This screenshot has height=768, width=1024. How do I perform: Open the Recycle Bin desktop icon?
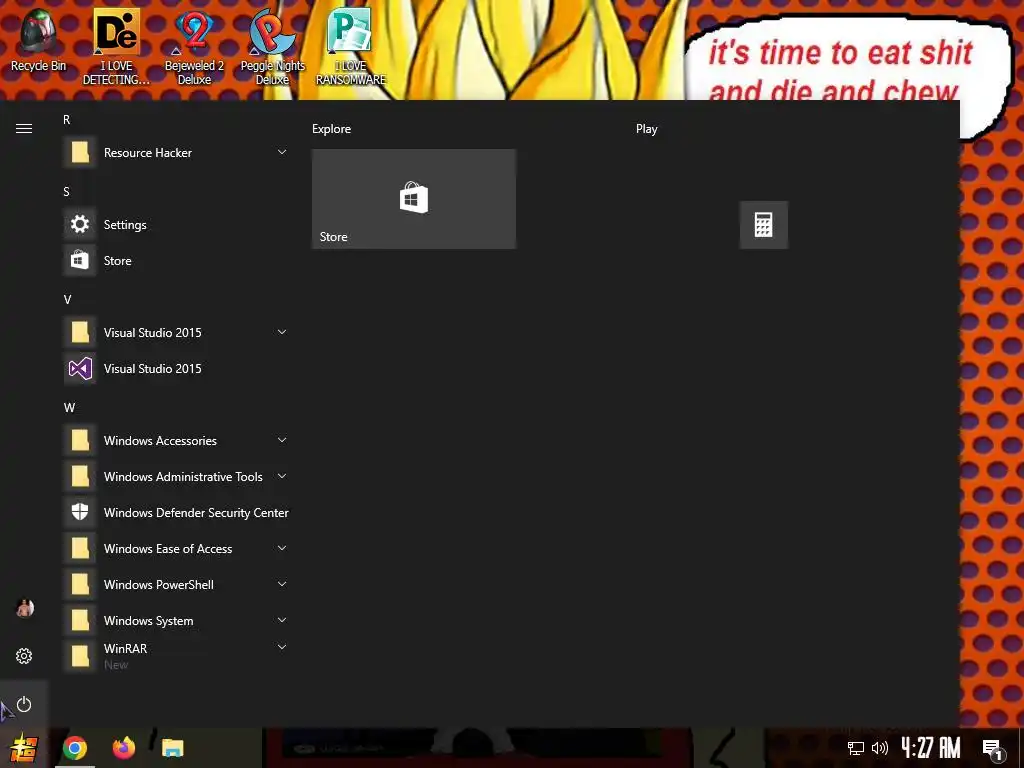click(38, 40)
